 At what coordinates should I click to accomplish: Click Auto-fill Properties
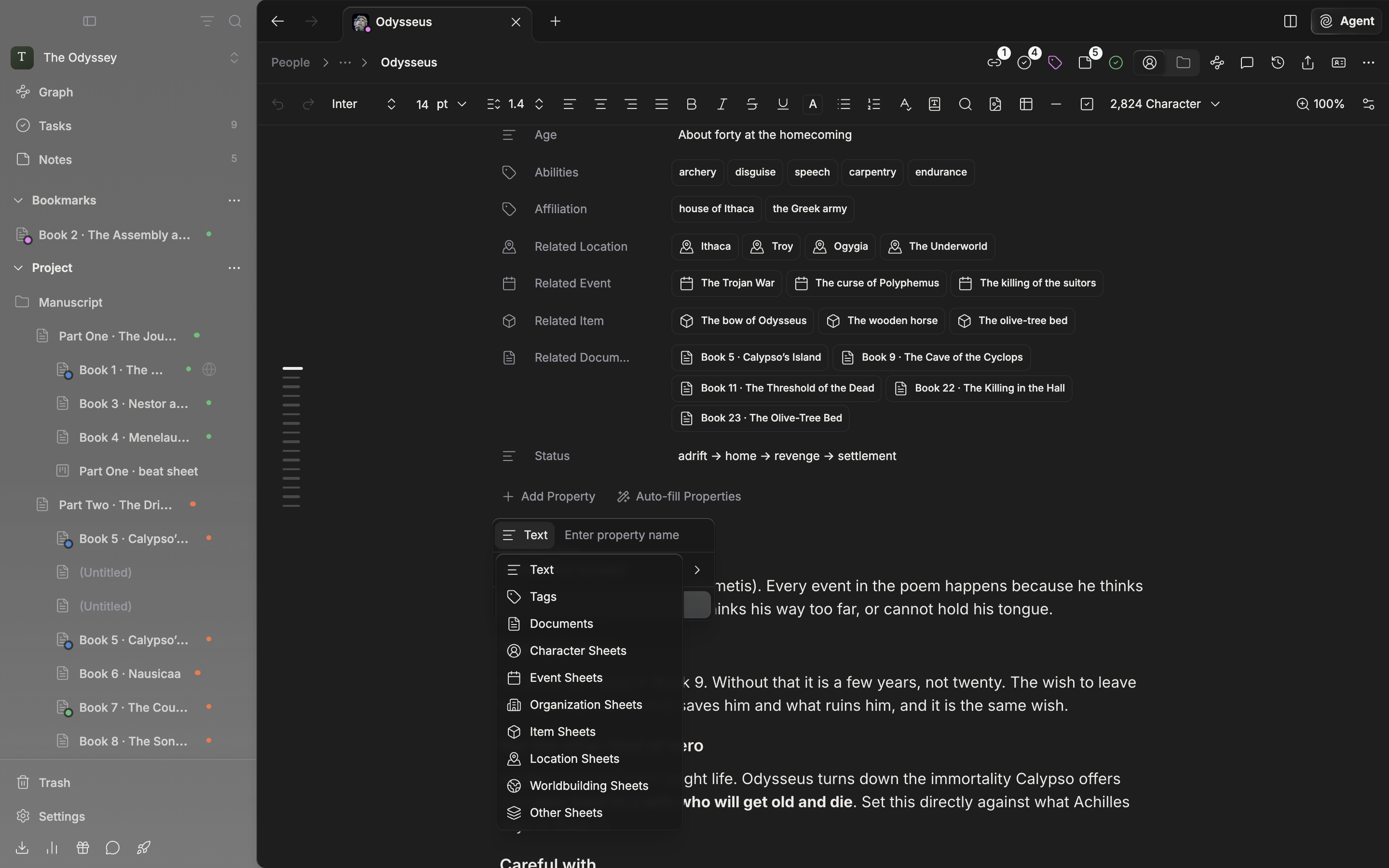679,497
